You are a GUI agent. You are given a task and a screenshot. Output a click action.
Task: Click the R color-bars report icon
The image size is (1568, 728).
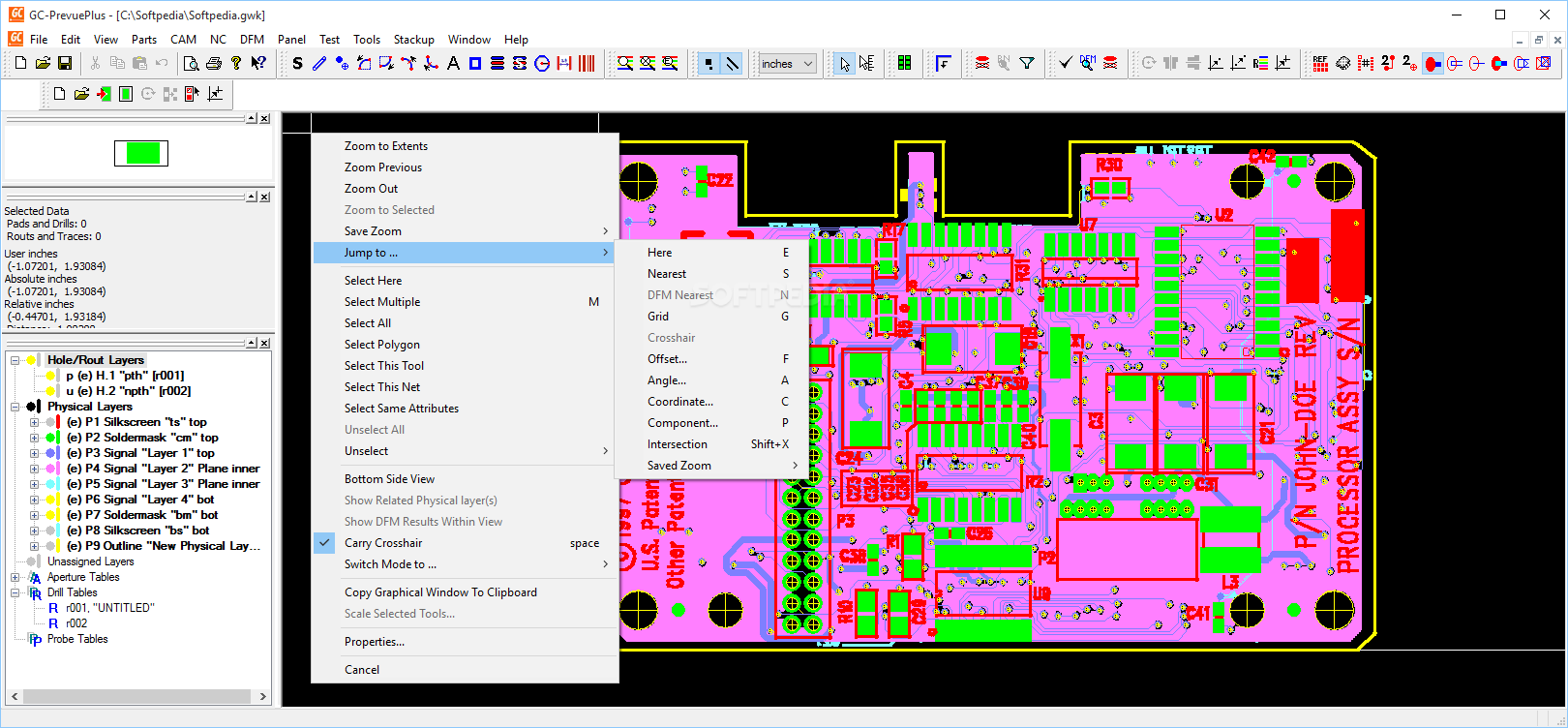click(x=1260, y=63)
